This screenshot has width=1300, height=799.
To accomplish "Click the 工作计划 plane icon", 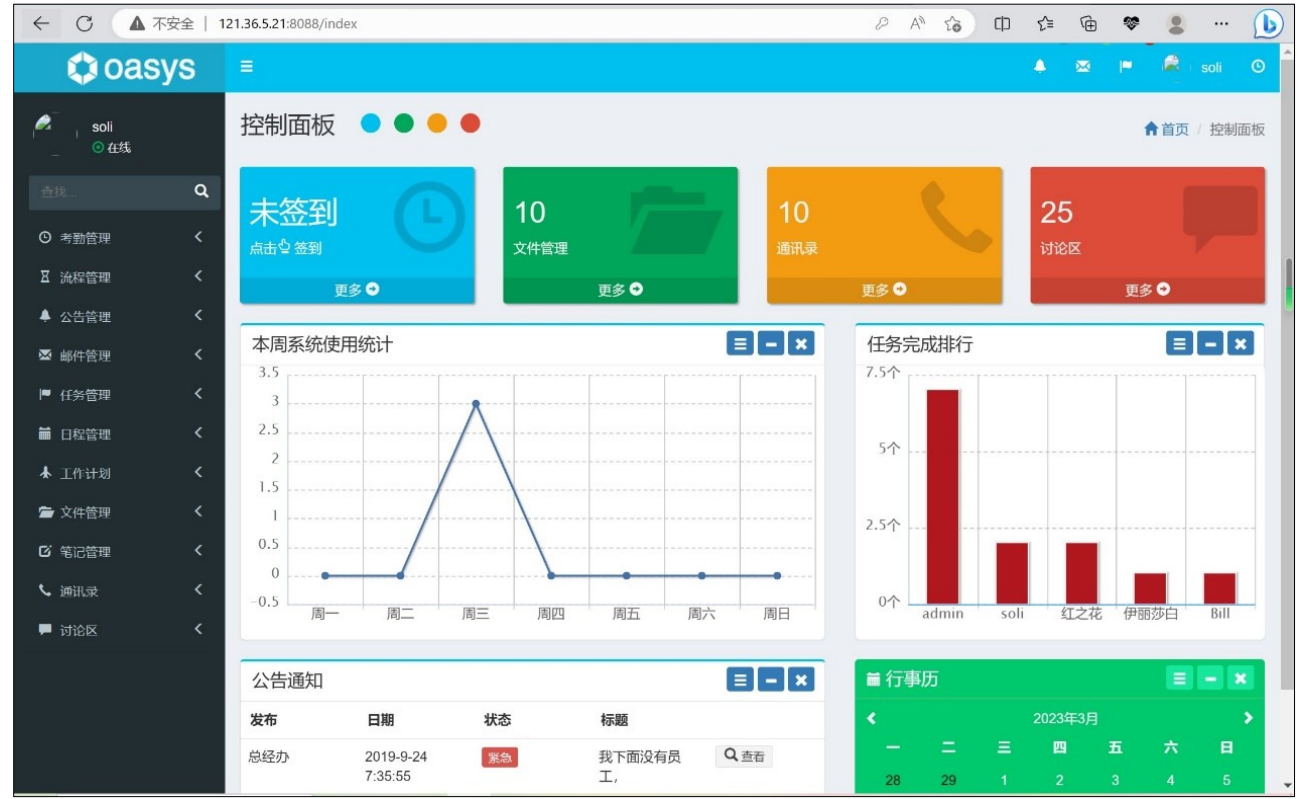I will 45,473.
